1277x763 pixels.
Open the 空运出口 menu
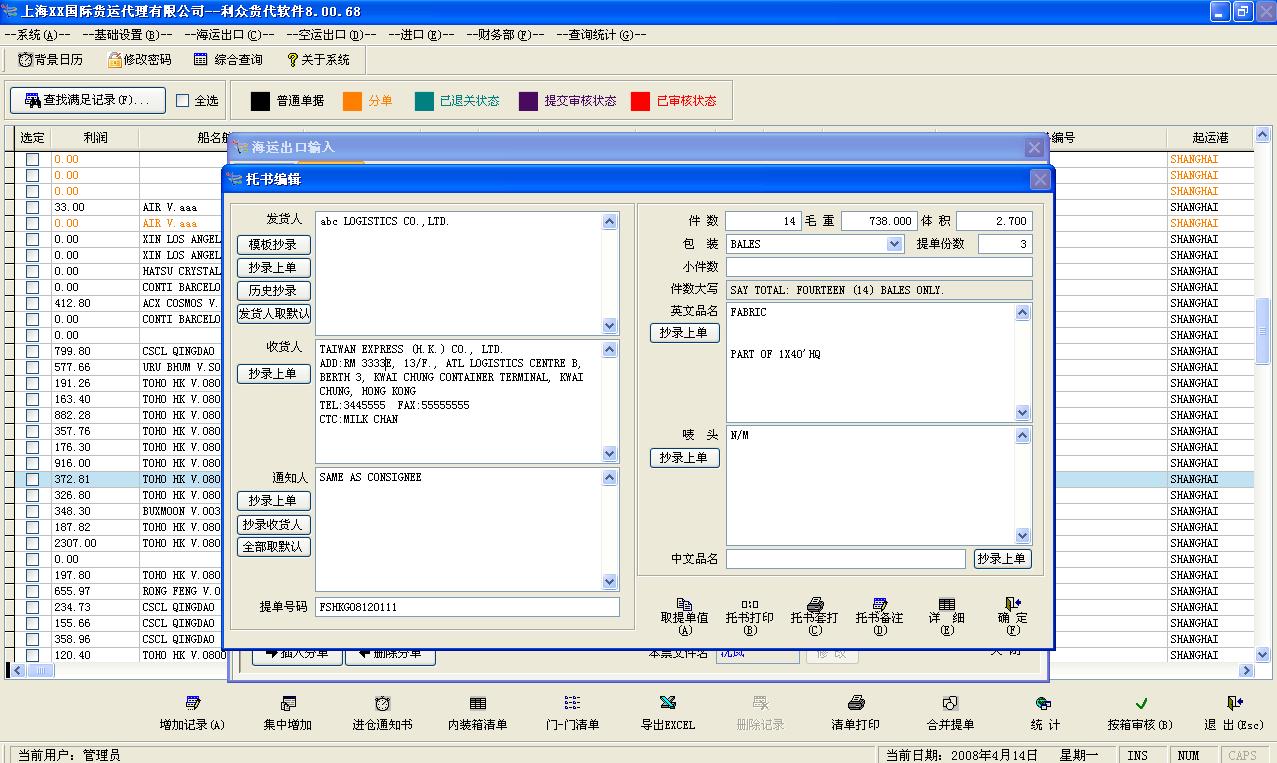click(x=331, y=34)
